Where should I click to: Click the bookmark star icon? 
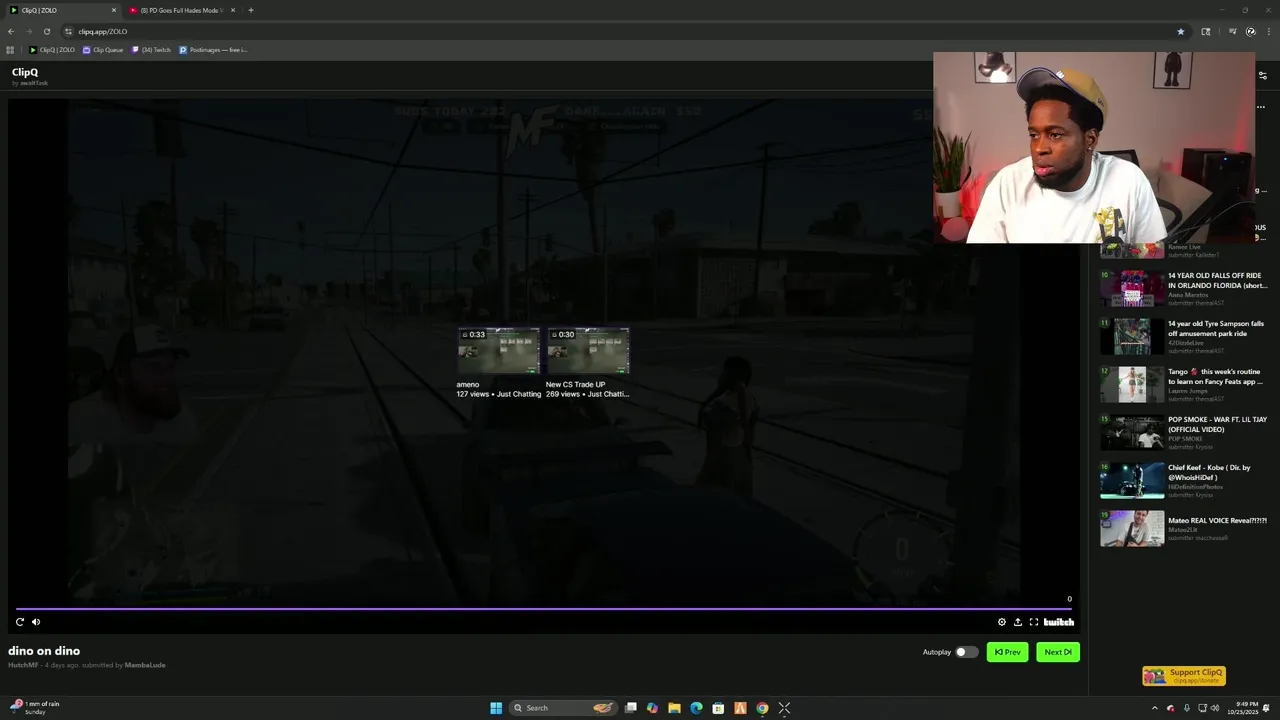click(x=1180, y=31)
